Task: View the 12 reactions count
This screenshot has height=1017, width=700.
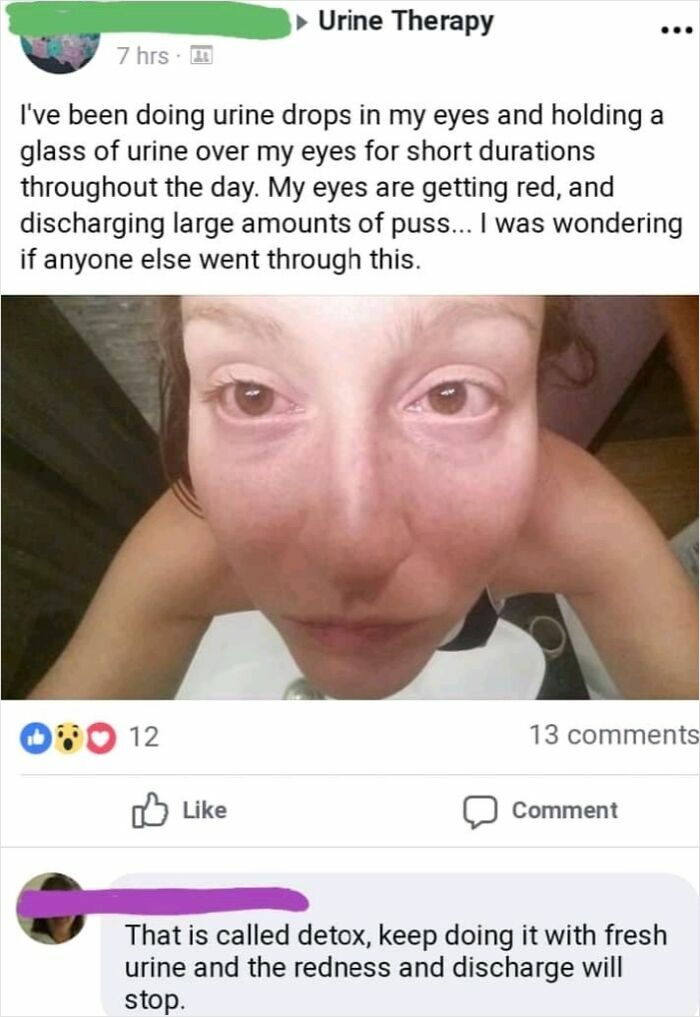Action: 143,737
